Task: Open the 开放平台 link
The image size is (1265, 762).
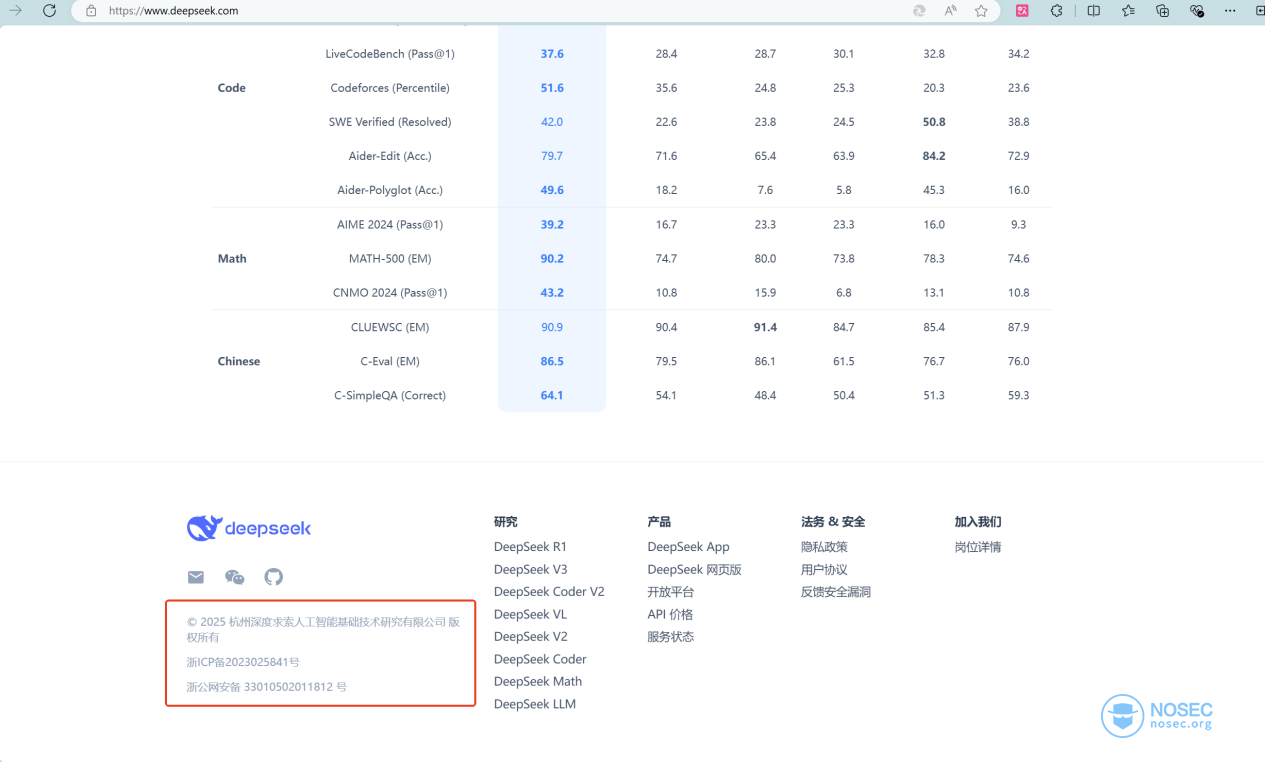Action: (670, 592)
